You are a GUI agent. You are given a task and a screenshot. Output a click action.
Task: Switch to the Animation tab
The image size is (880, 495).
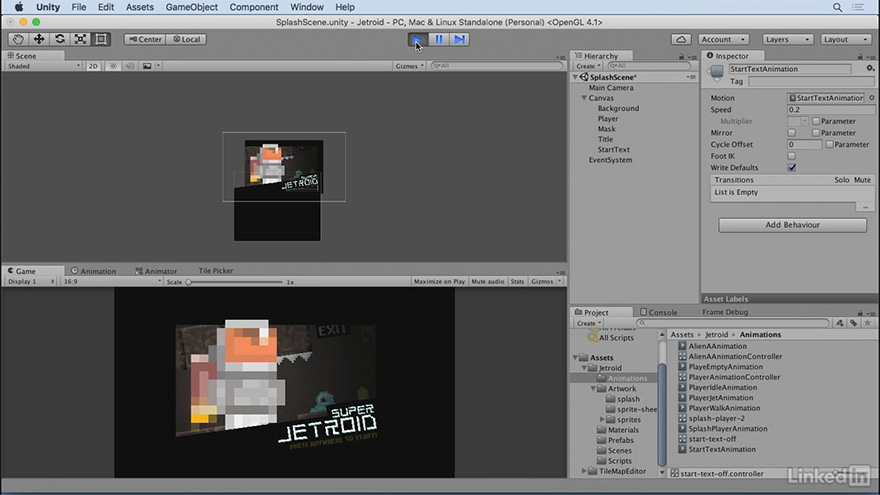pos(93,271)
